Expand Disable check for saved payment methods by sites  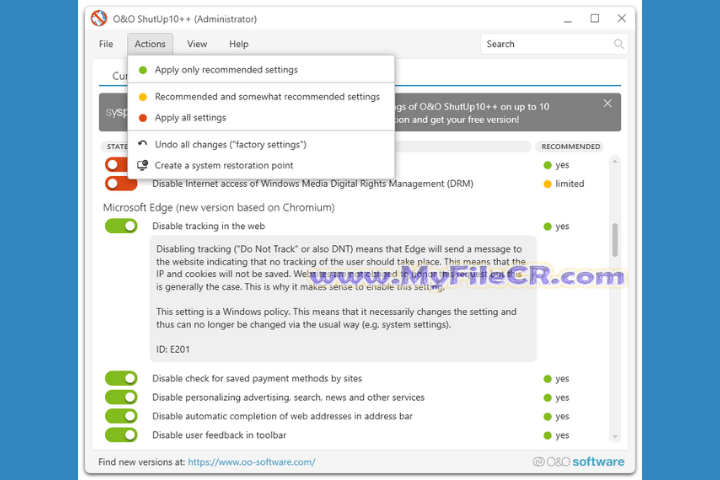[257, 378]
